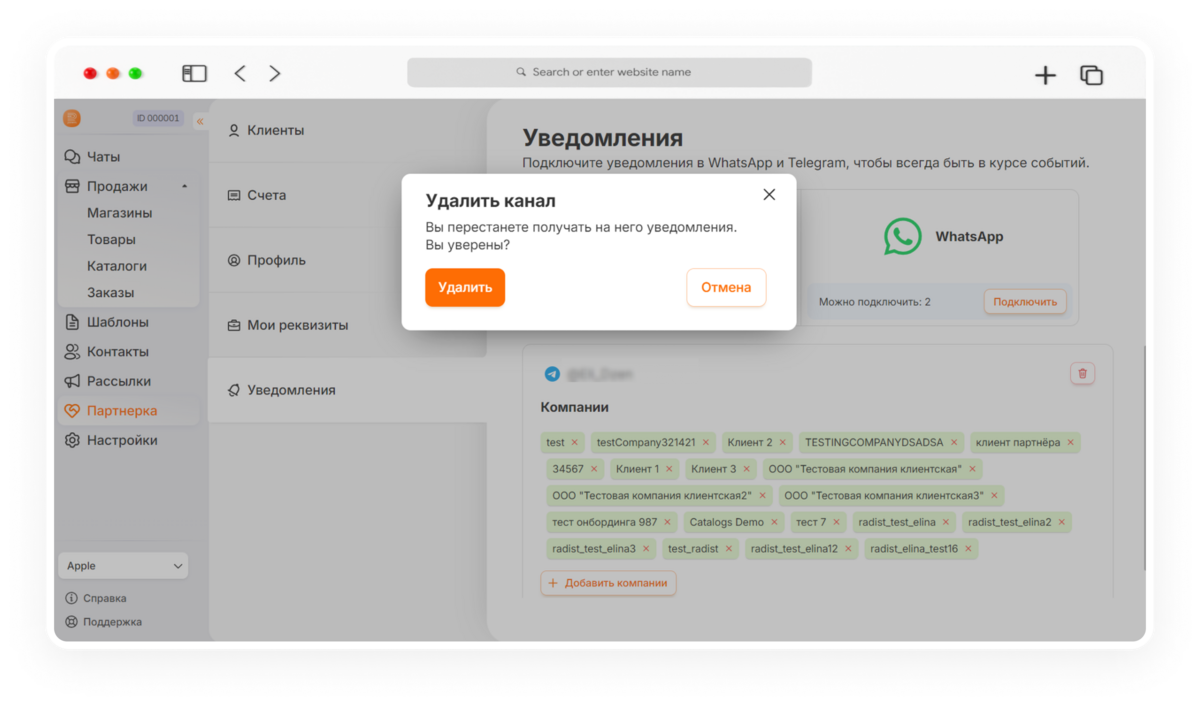Remove the TESTINGCOMPANYDSADSA tag

tap(954, 442)
